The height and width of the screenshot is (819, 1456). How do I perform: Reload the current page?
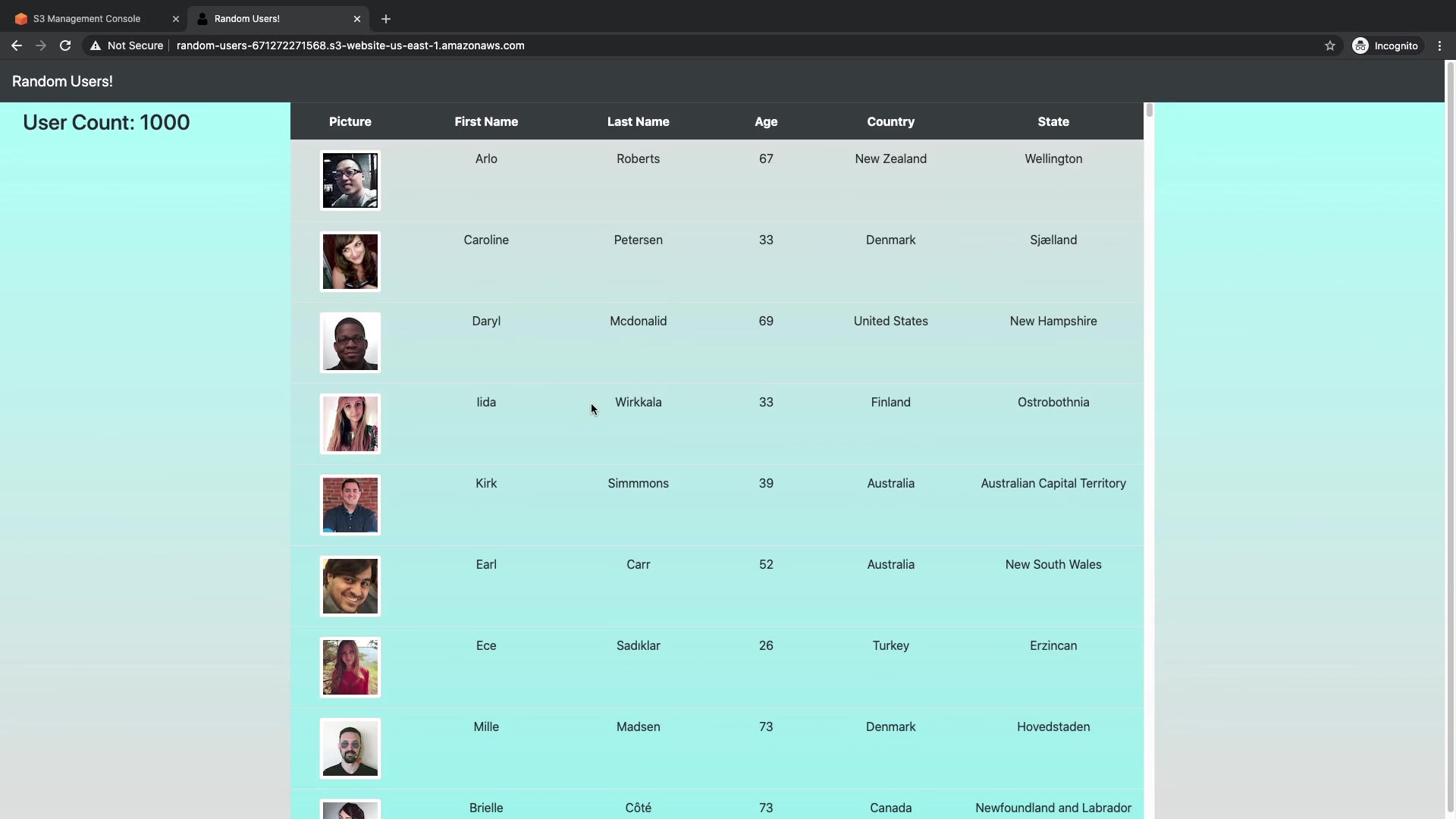[65, 45]
